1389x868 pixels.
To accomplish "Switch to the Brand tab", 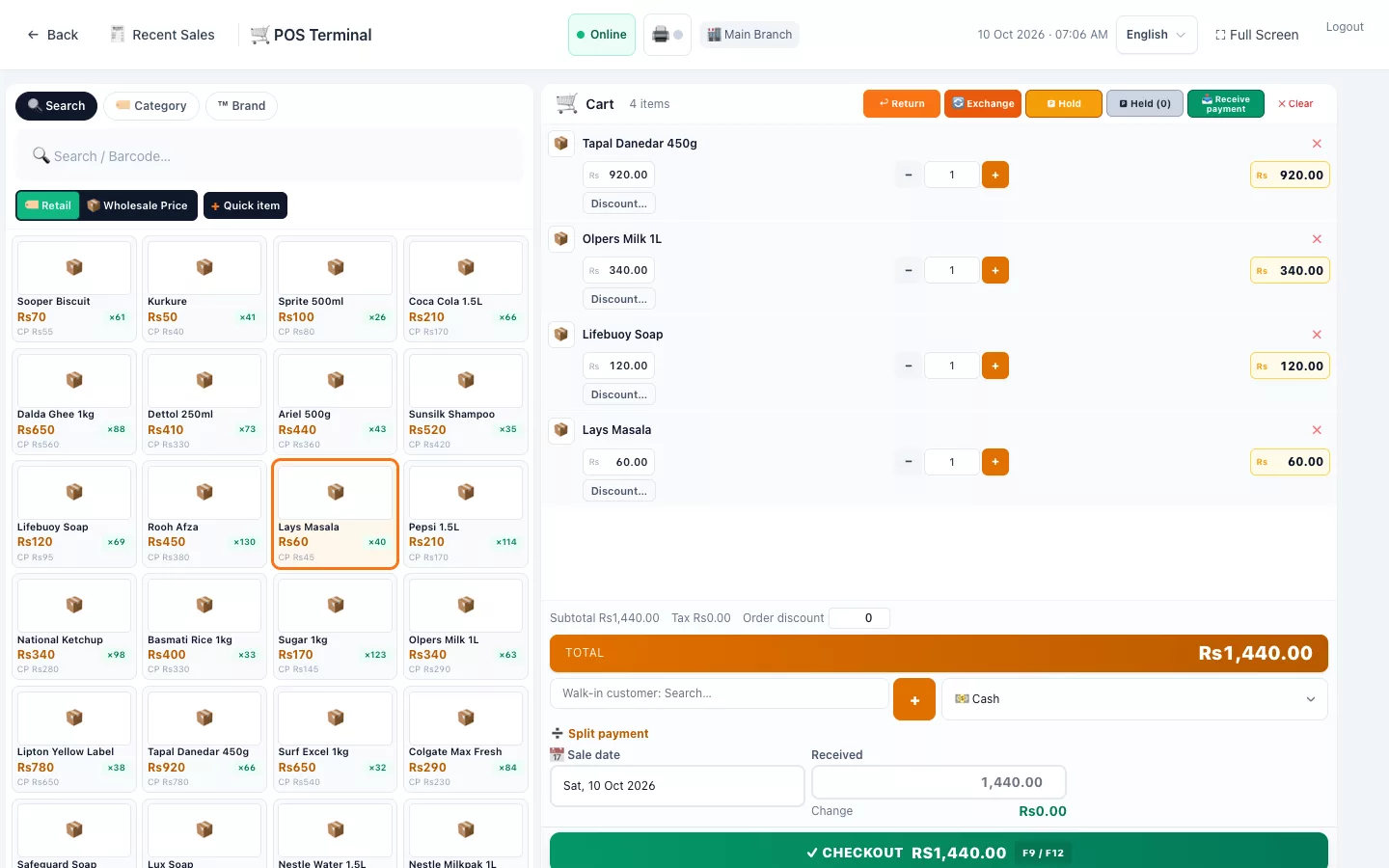I will click(x=241, y=106).
